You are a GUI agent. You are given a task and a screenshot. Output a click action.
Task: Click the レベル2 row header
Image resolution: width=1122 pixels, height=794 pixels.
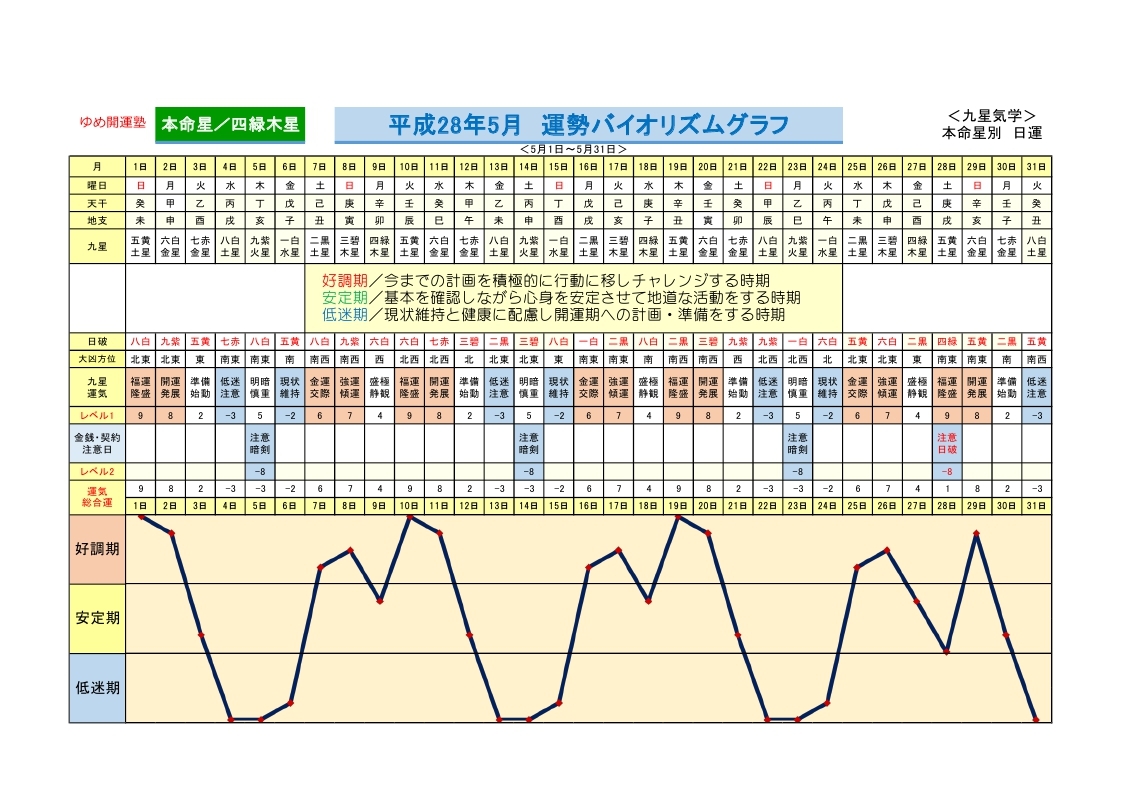pyautogui.click(x=97, y=470)
